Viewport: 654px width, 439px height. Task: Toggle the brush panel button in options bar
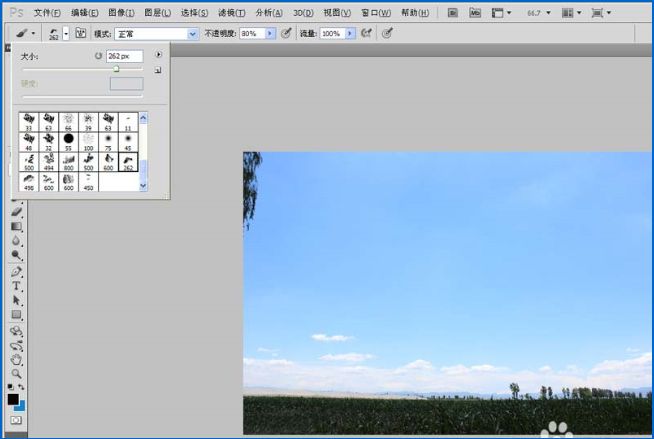81,33
